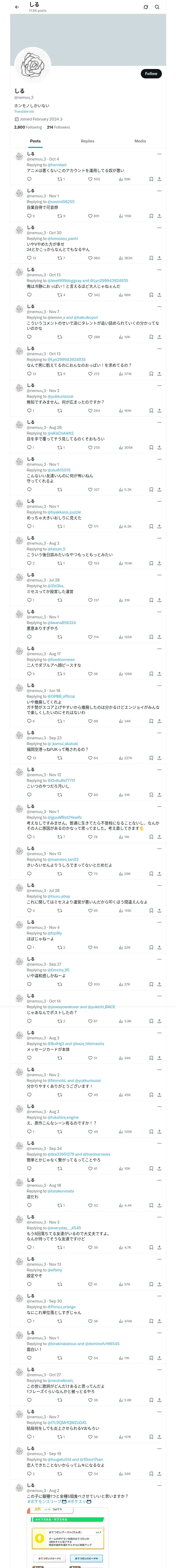Open search from the header magnifier icon

tap(157, 7)
